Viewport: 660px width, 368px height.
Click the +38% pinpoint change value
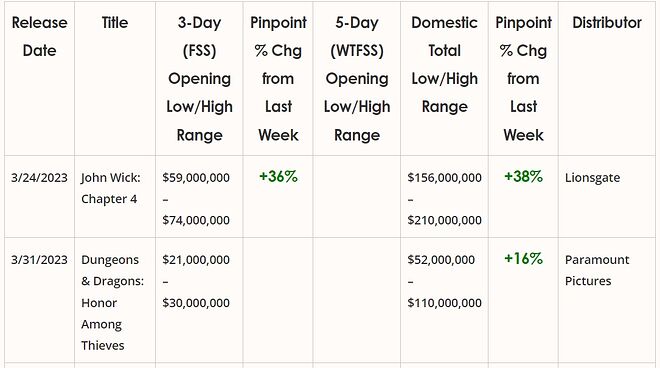tap(524, 176)
